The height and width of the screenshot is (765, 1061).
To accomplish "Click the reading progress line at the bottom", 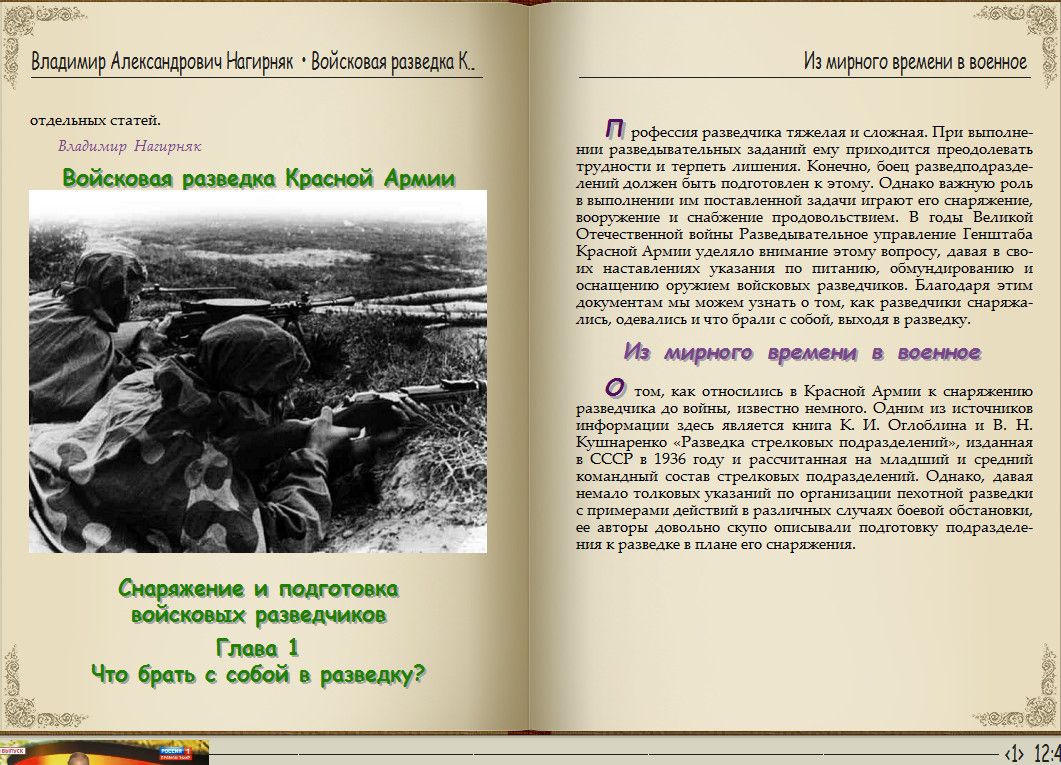I will (x=600, y=750).
